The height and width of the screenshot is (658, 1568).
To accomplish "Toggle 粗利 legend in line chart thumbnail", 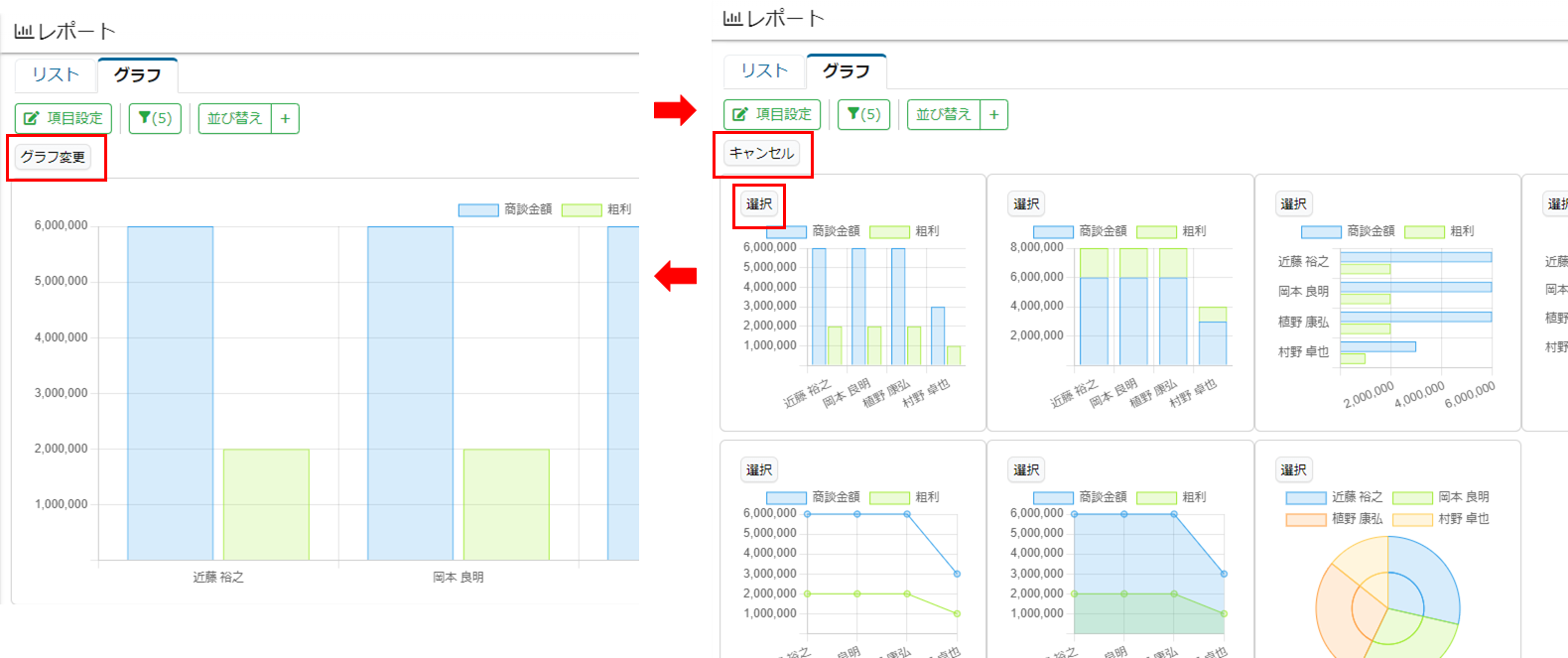I will click(904, 497).
